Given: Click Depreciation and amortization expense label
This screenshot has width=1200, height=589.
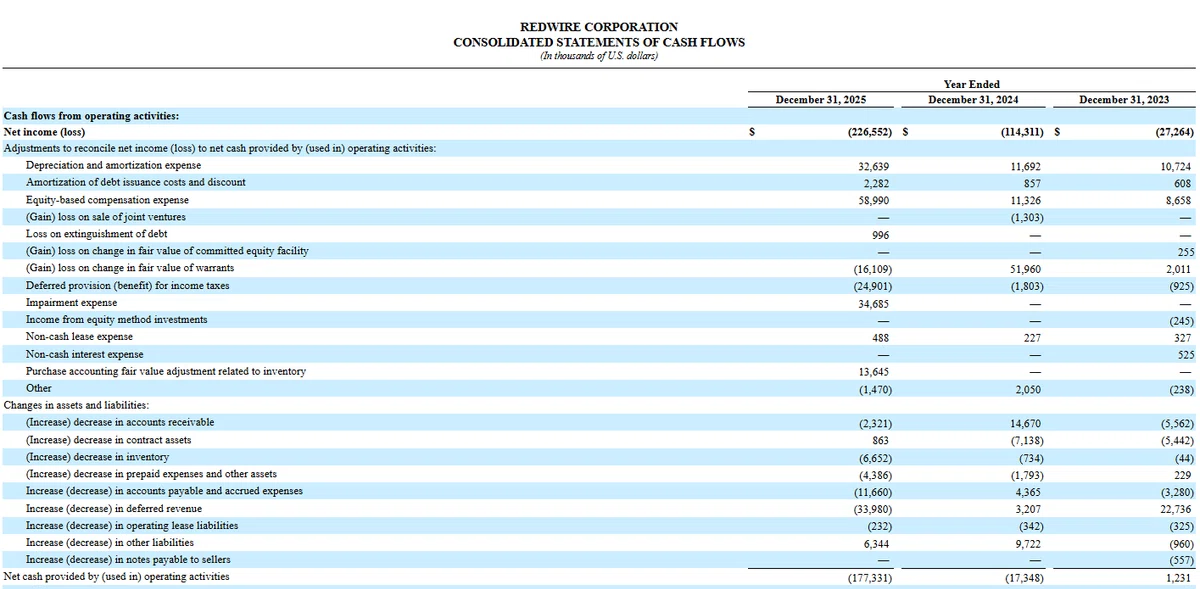Looking at the screenshot, I should (x=113, y=165).
